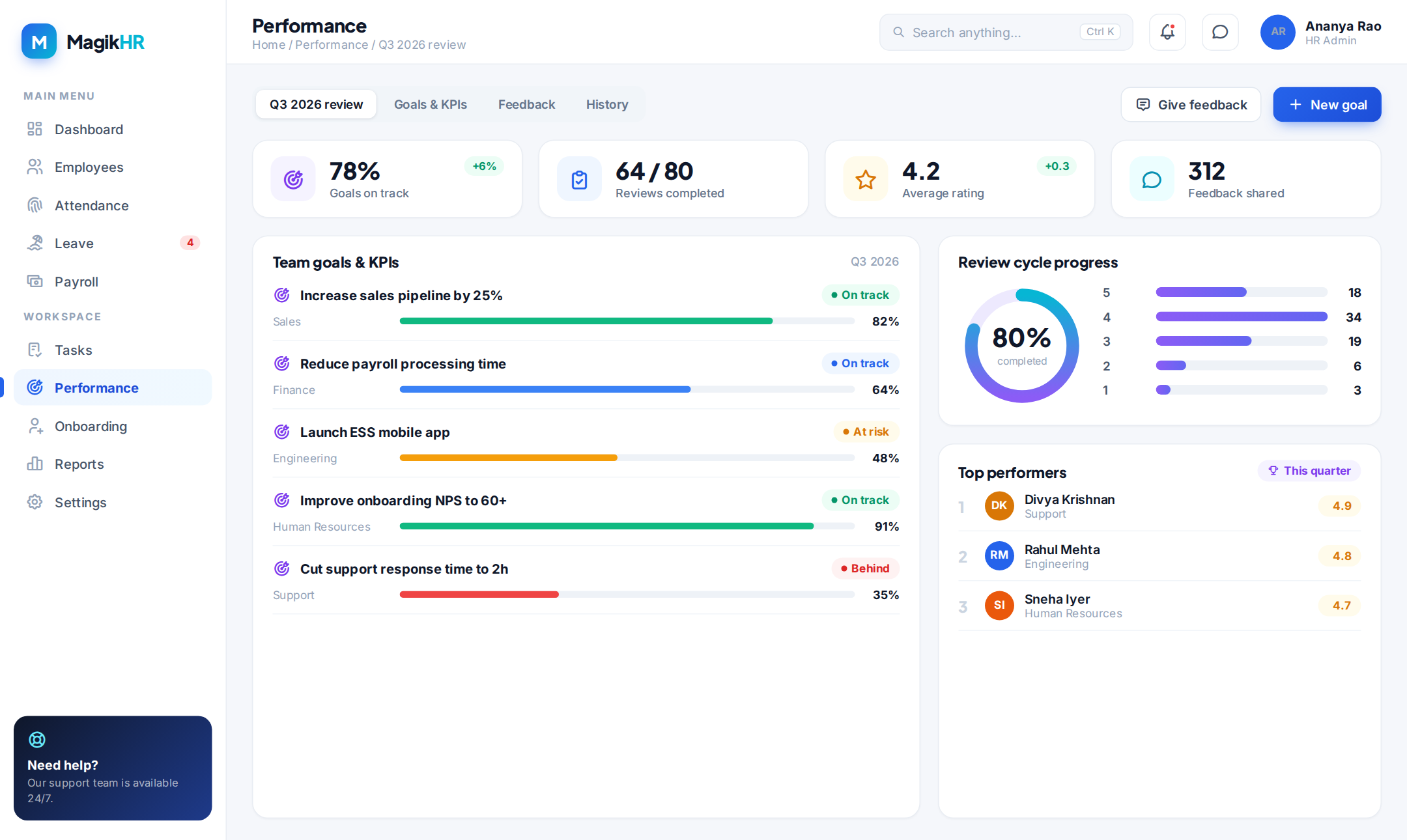1407x840 pixels.
Task: Click the target icon on the Goals on track card
Action: [x=293, y=179]
